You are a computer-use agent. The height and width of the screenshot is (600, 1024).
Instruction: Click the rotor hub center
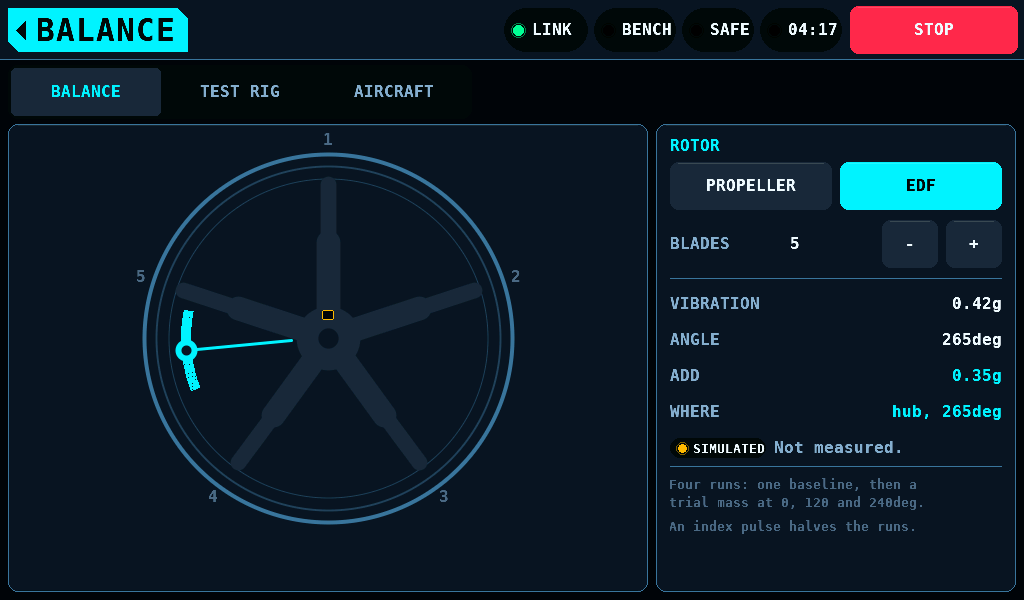pos(328,339)
